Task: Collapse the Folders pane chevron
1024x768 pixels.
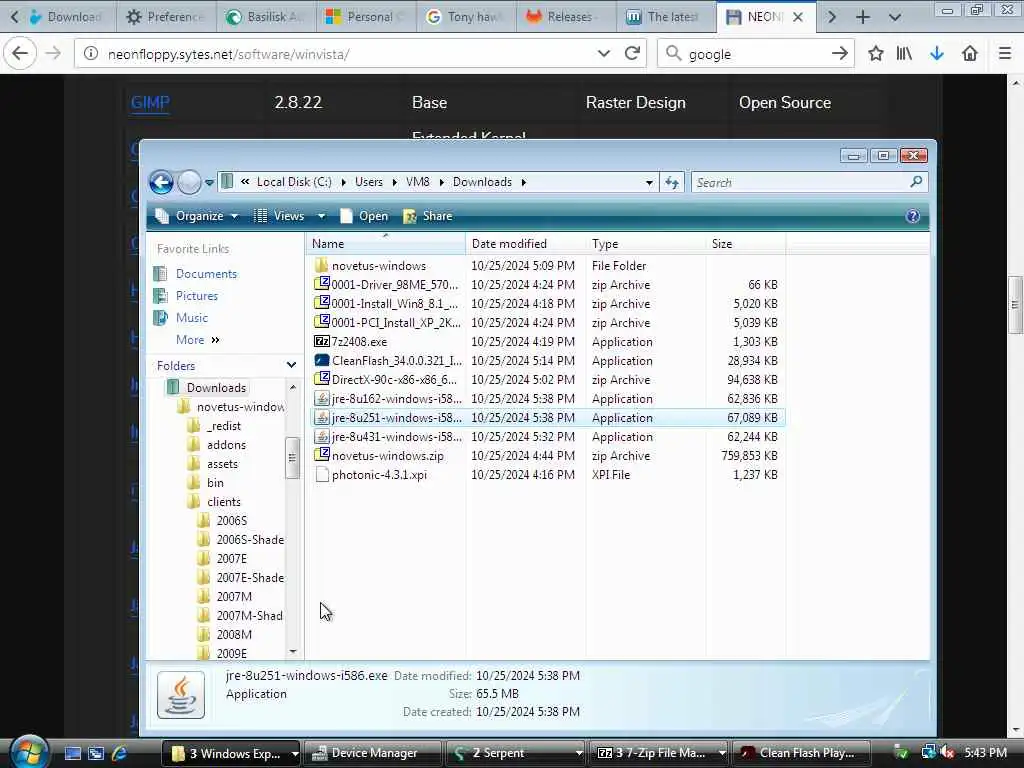Action: pyautogui.click(x=291, y=365)
